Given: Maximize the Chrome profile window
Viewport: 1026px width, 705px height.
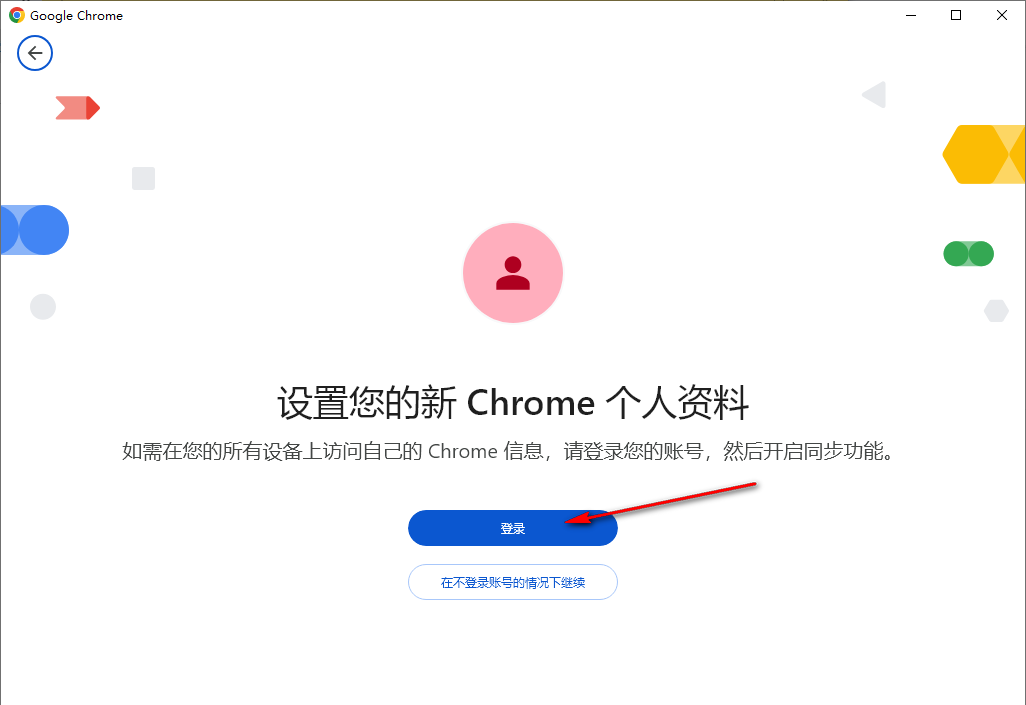Looking at the screenshot, I should click(956, 15).
